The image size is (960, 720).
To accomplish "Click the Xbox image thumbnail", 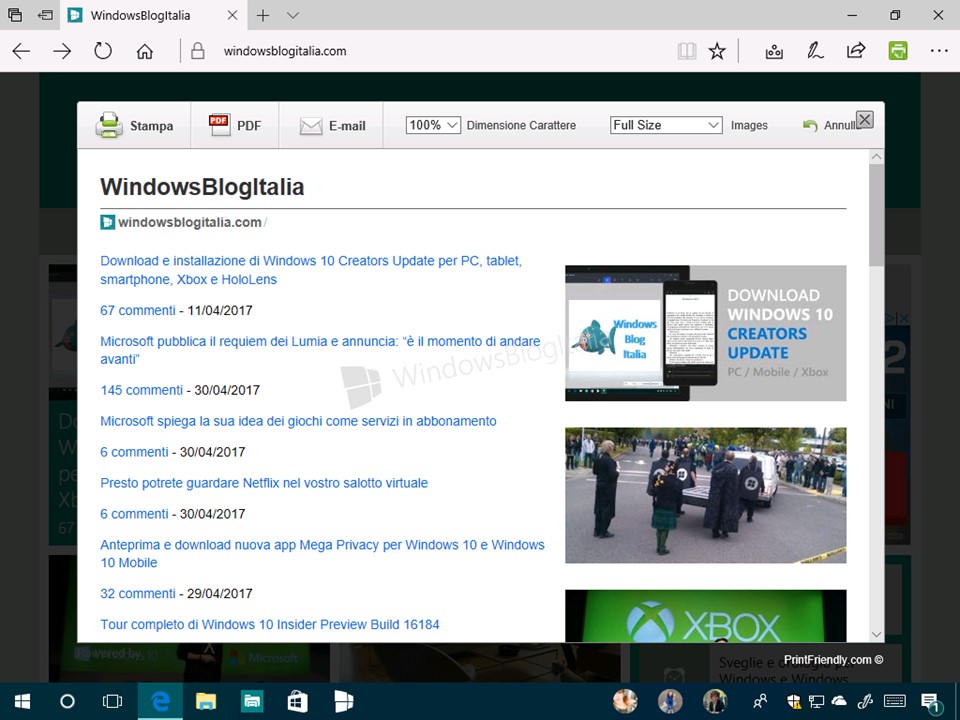I will (x=705, y=615).
